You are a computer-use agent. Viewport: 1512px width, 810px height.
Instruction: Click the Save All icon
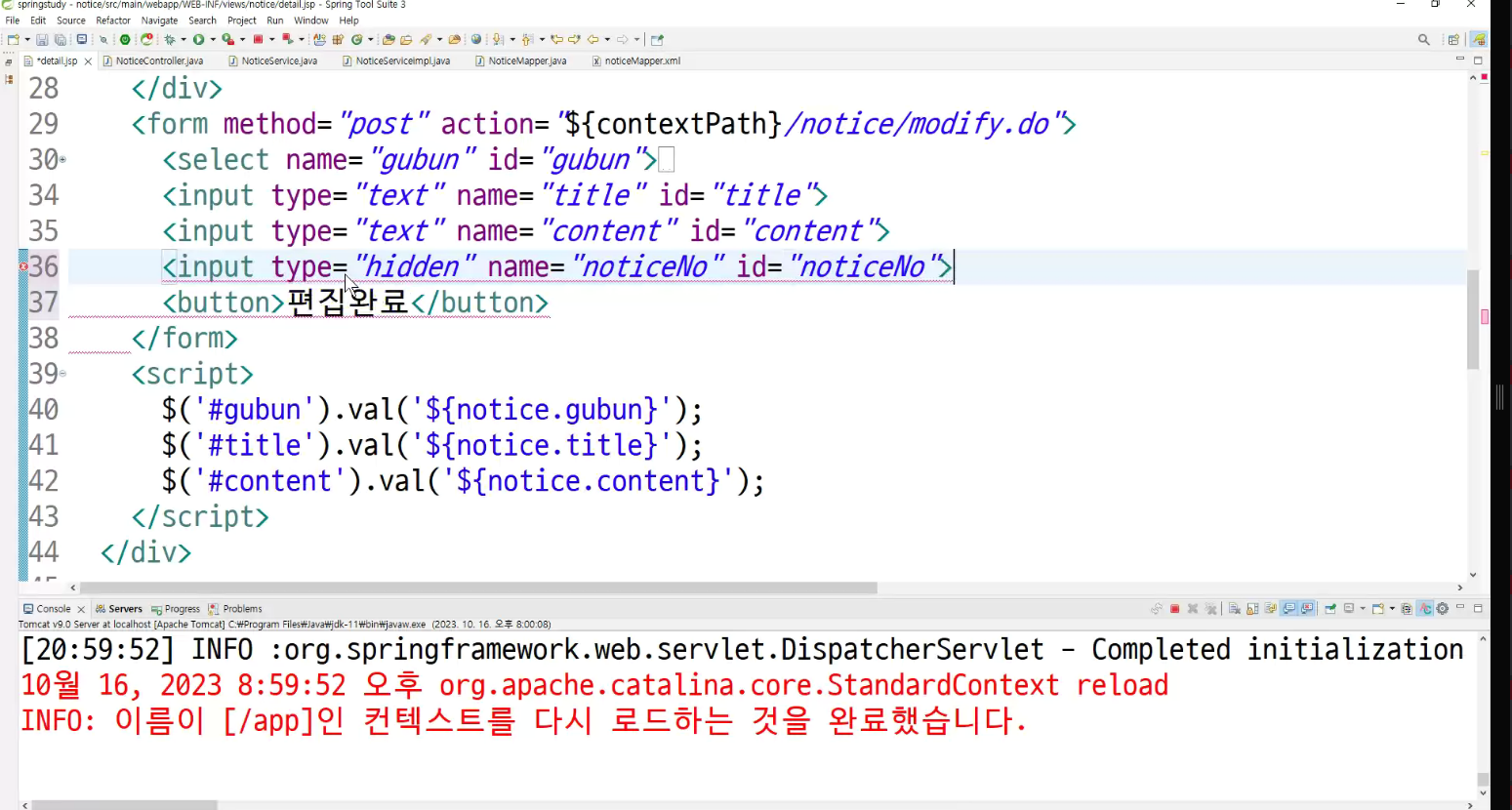pos(60,40)
